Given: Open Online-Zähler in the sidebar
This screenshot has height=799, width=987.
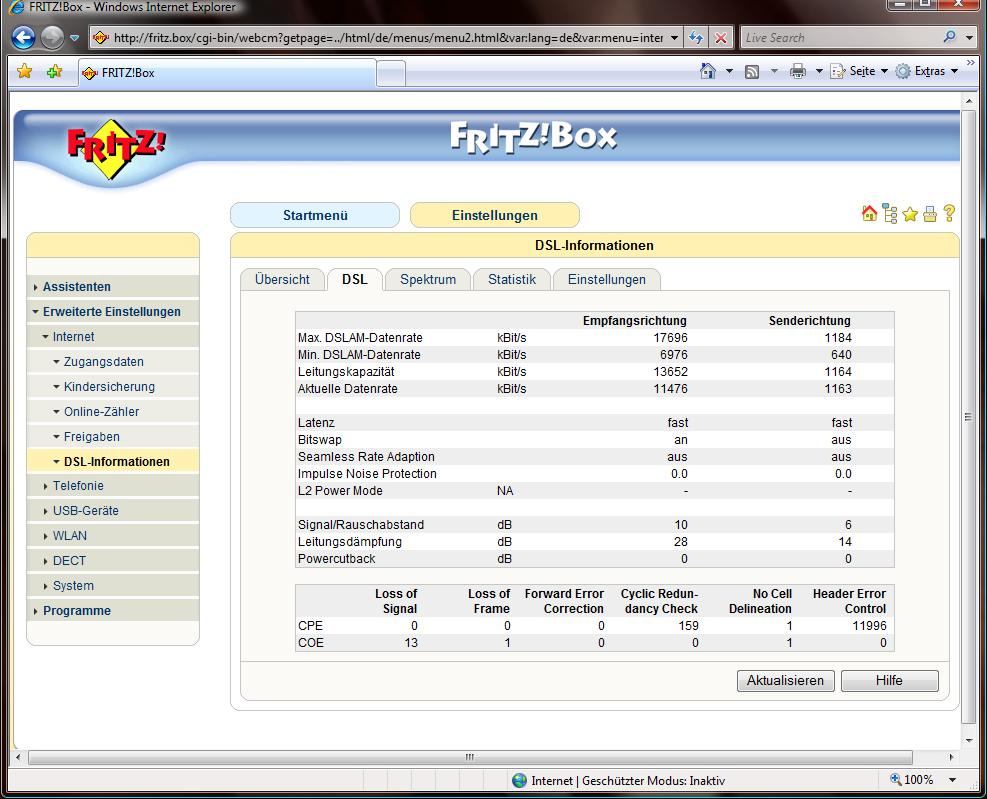Looking at the screenshot, I should click(x=113, y=412).
